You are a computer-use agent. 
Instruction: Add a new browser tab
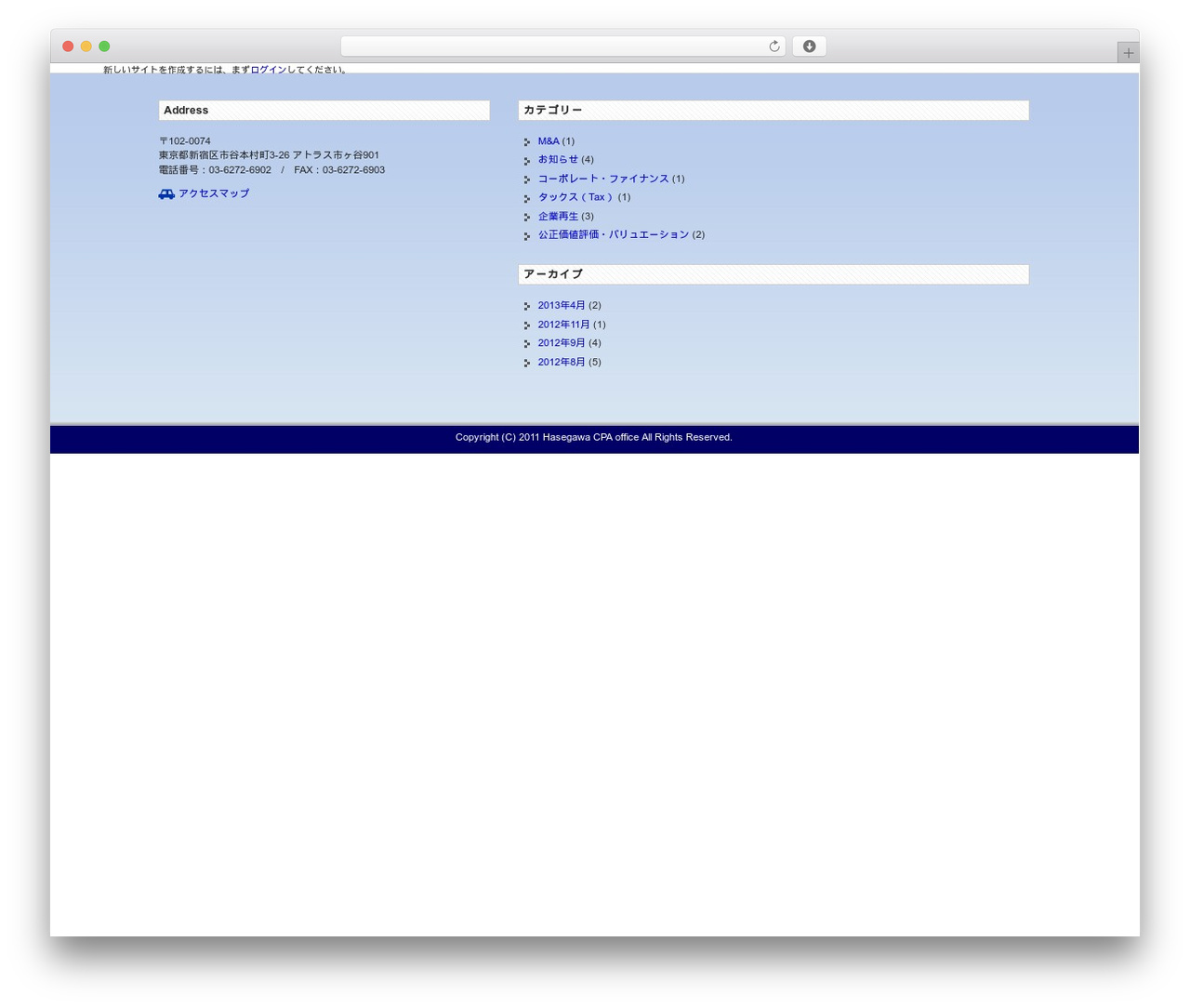[x=1128, y=53]
